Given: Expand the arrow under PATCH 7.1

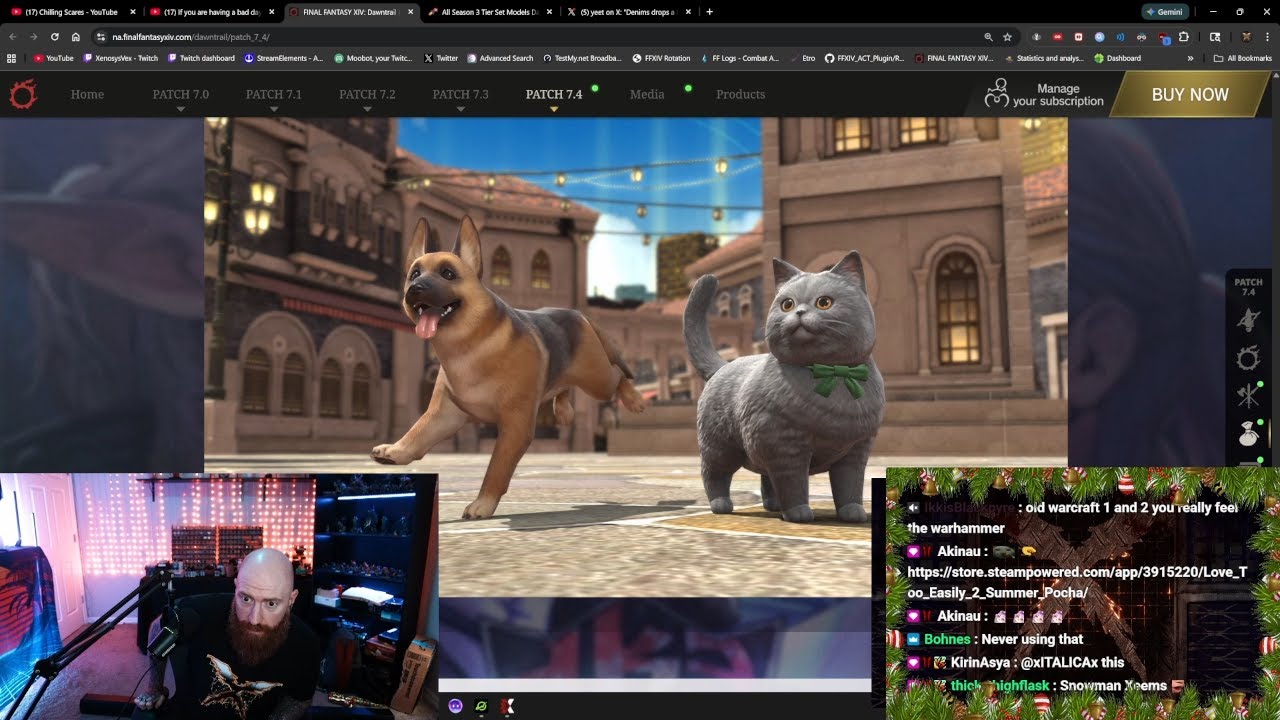Looking at the screenshot, I should point(274,109).
